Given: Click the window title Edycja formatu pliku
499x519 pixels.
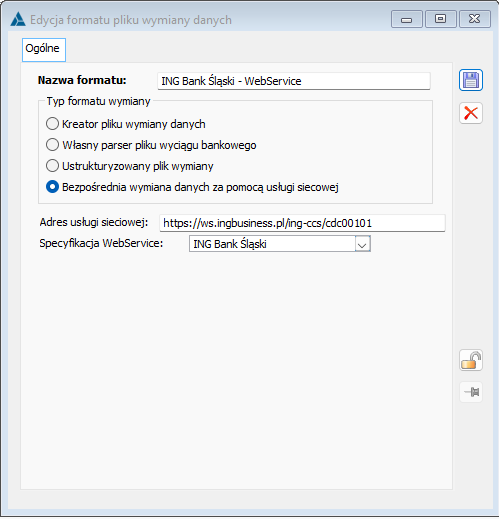Looking at the screenshot, I should click(x=131, y=20).
